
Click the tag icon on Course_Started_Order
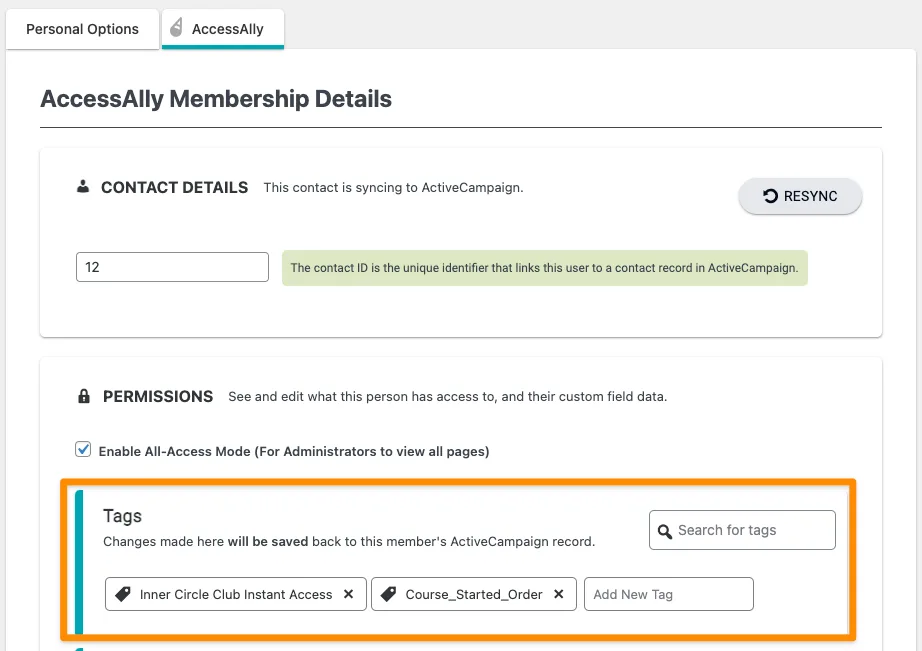(x=389, y=593)
